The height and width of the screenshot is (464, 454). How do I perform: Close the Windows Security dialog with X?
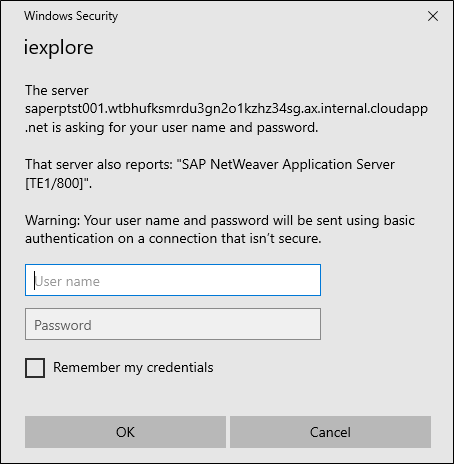coord(433,16)
